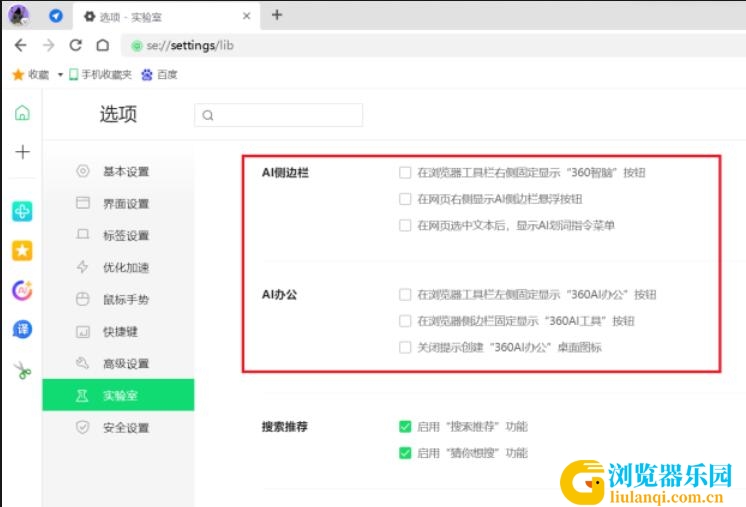Image resolution: width=746 pixels, height=507 pixels.
Task: Click the user avatar in title bar
Action: (19, 15)
